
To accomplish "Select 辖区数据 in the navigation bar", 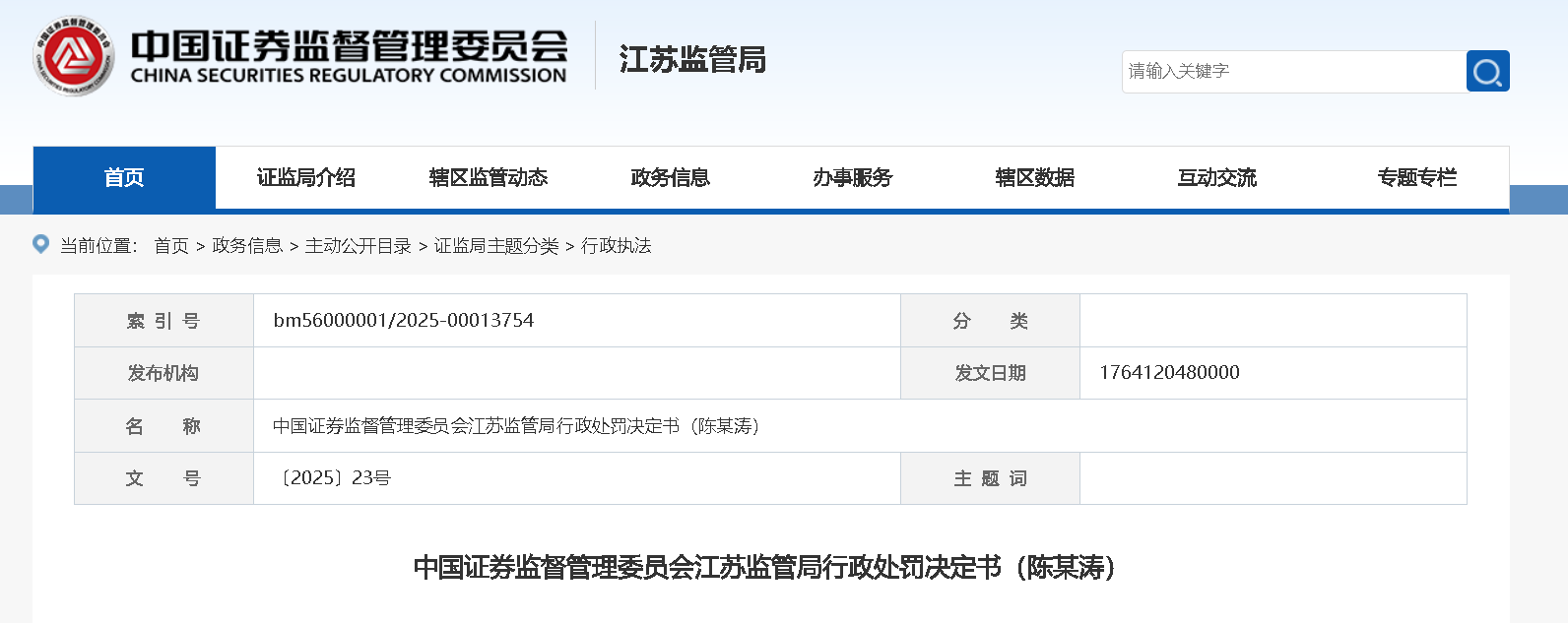I will pyautogui.click(x=1035, y=178).
